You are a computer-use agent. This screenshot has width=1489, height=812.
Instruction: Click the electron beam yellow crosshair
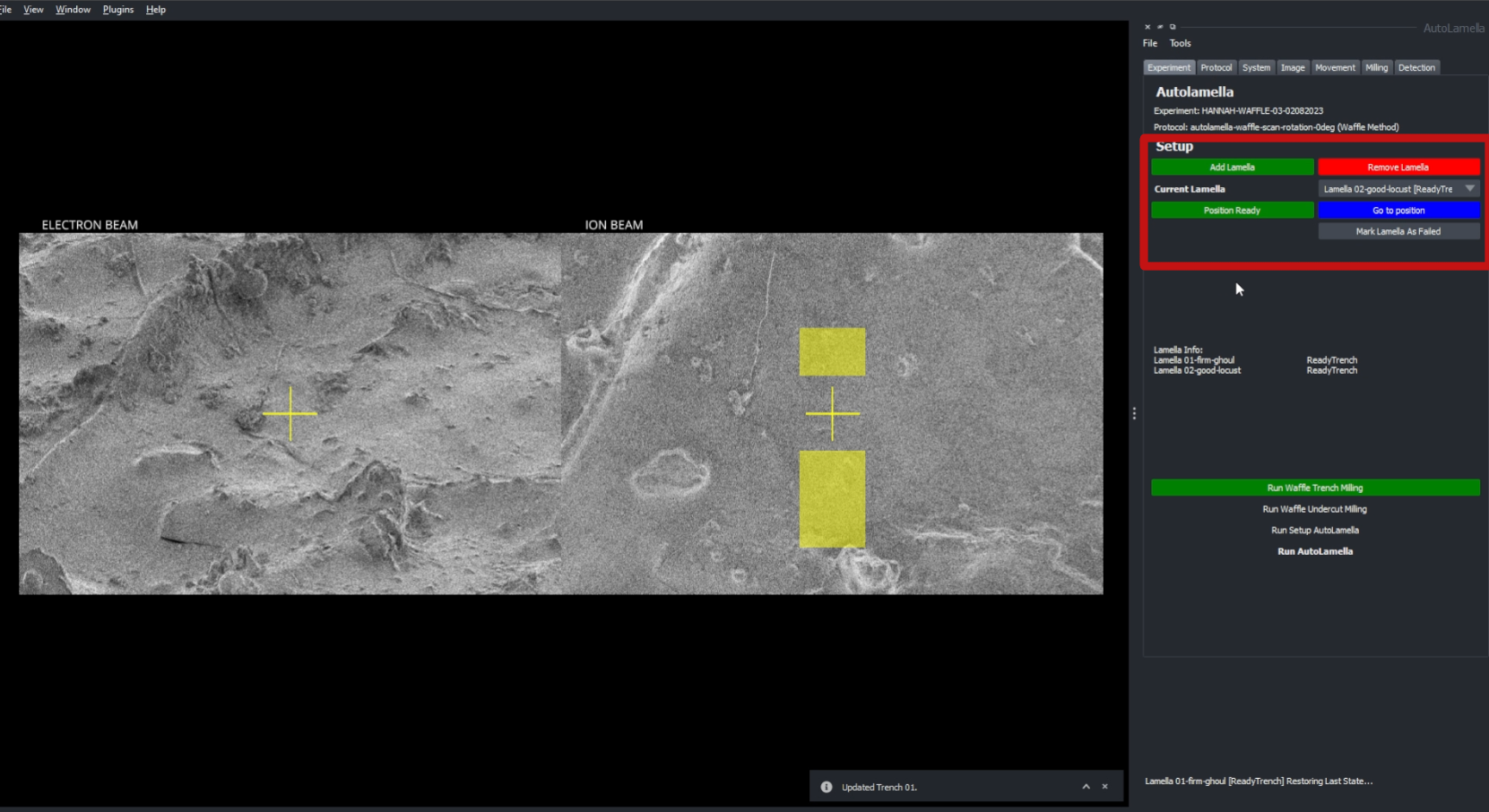click(290, 413)
